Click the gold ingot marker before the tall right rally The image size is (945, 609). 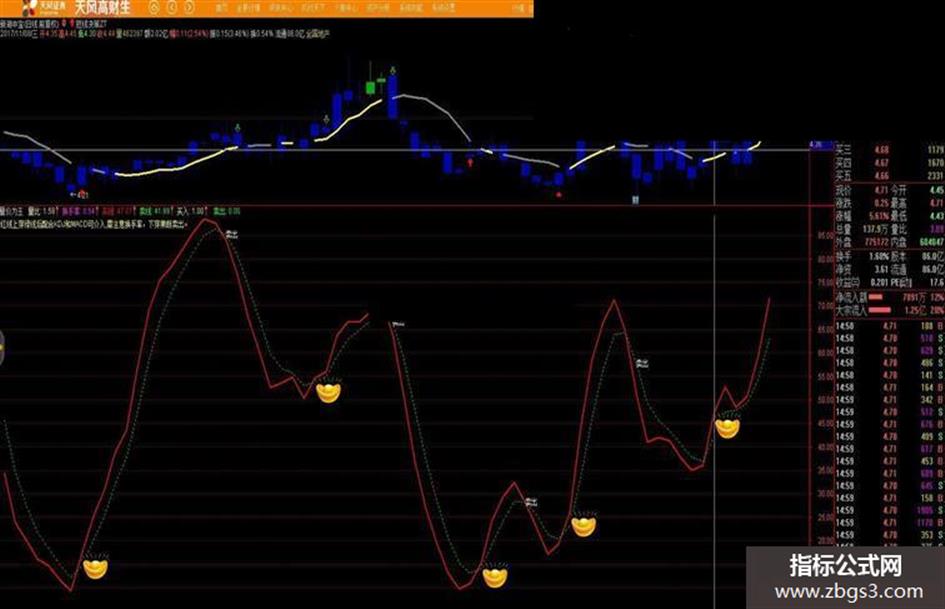coord(583,525)
